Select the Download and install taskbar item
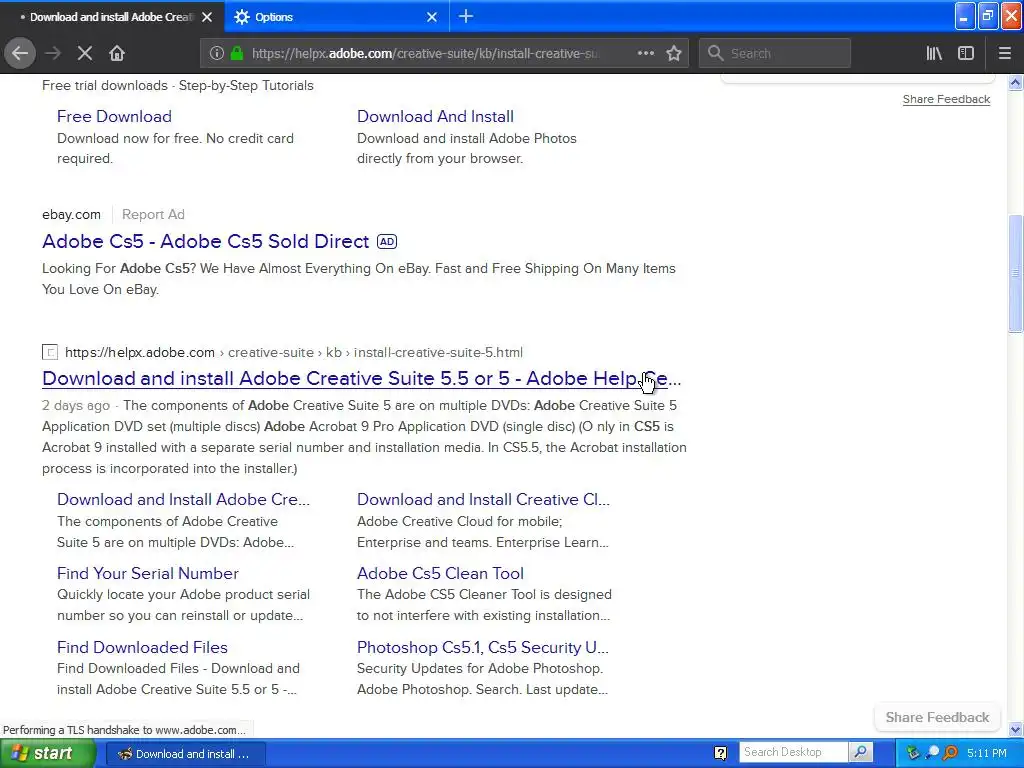 coord(185,754)
